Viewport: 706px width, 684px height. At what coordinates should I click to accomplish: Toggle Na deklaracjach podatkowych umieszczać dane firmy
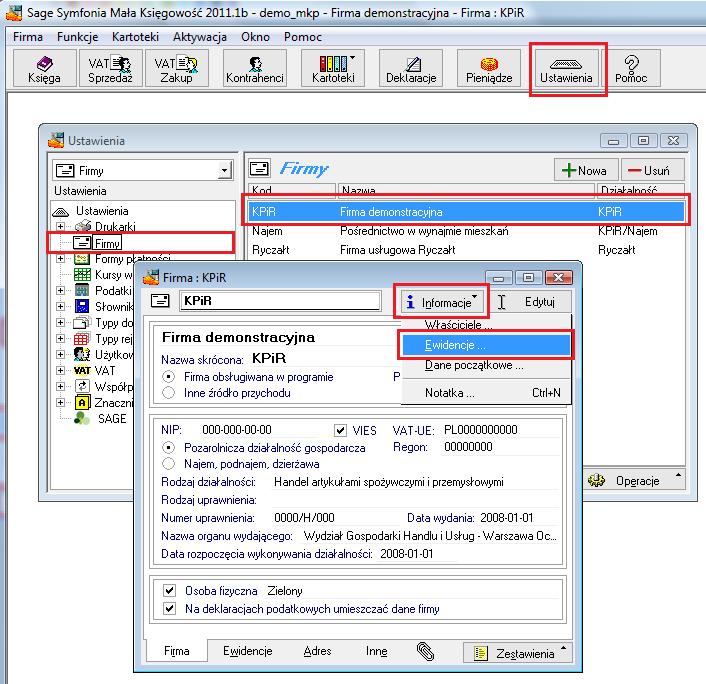(169, 609)
